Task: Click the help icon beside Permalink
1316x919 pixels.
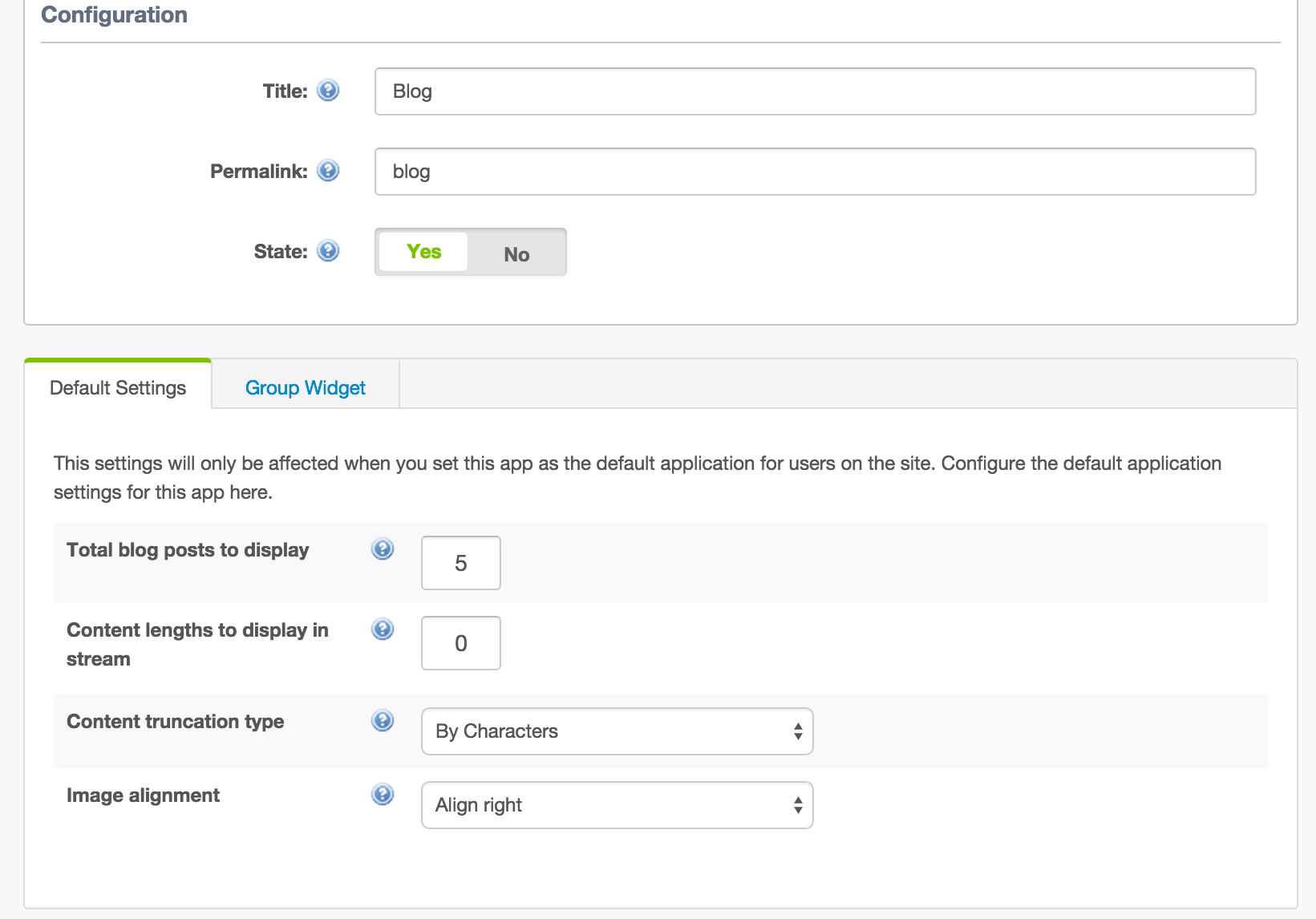Action: click(328, 171)
